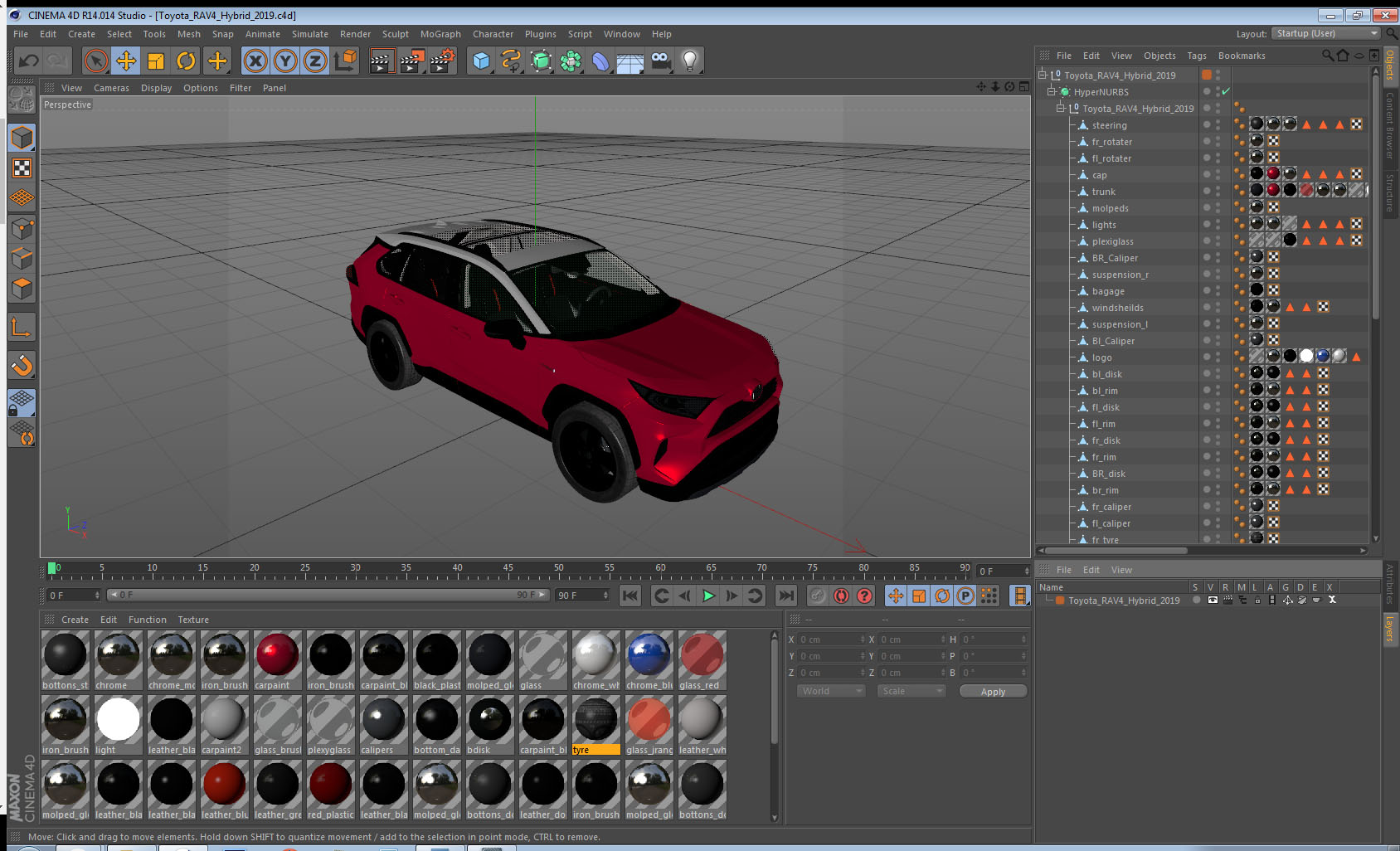Select the plexiglass object in tree

tap(1112, 241)
